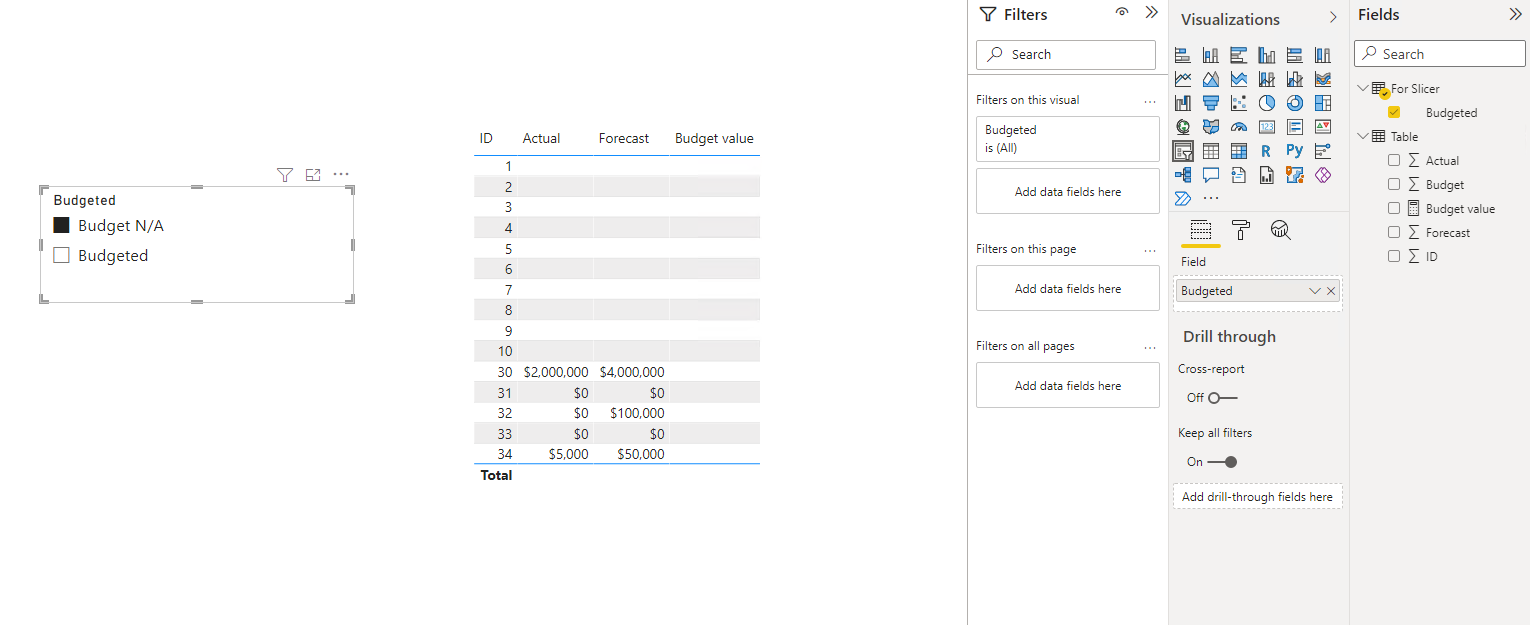Click the focus mode icon on slicer
This screenshot has height=625, width=1530.
313,175
